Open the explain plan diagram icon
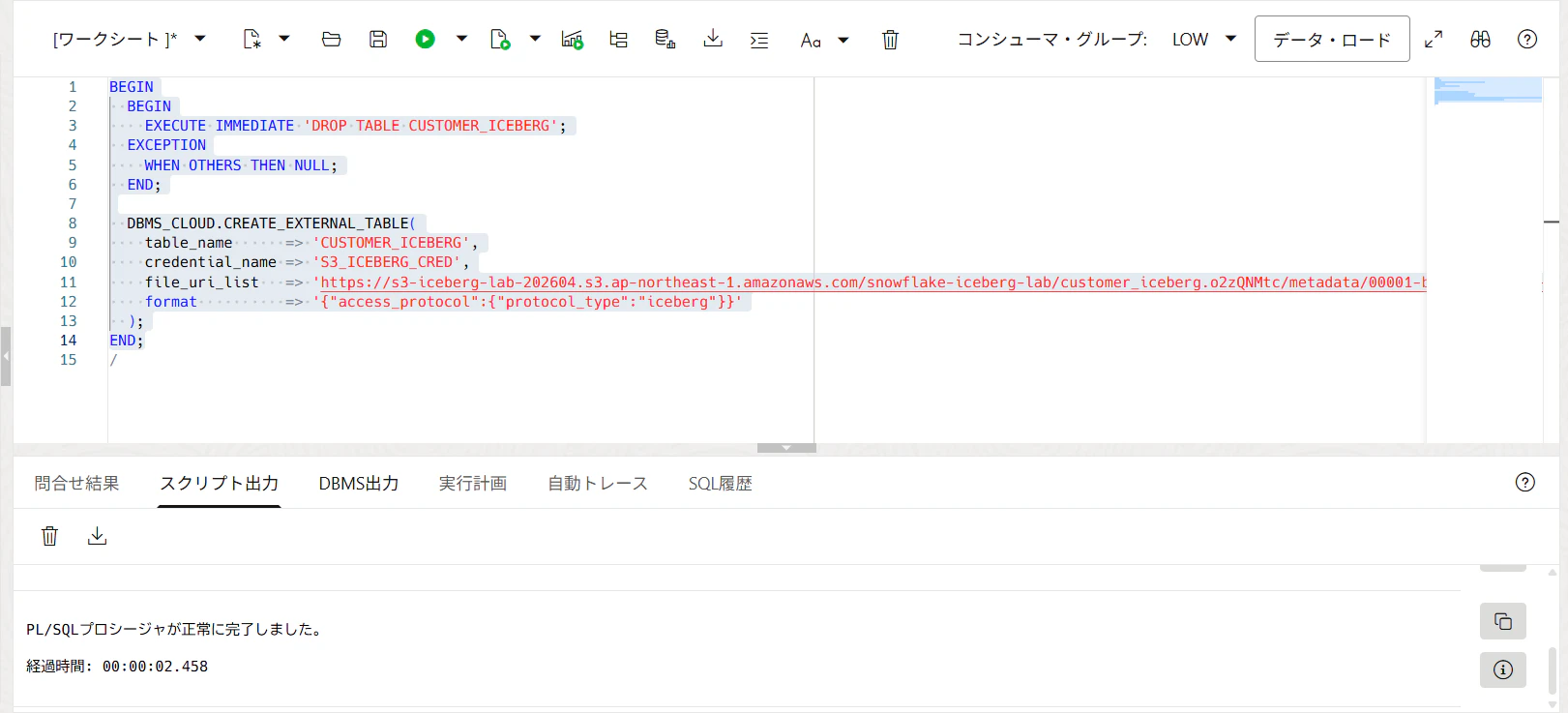 coord(573,39)
